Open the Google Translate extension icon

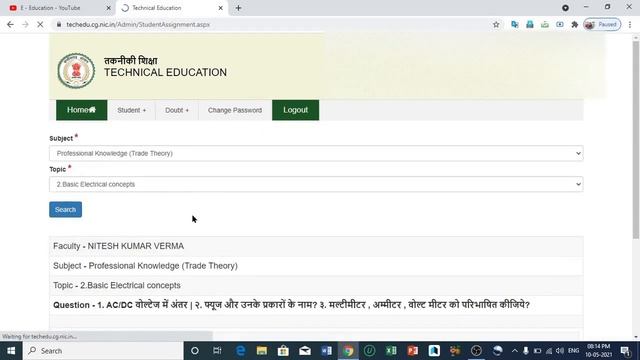tap(515, 24)
